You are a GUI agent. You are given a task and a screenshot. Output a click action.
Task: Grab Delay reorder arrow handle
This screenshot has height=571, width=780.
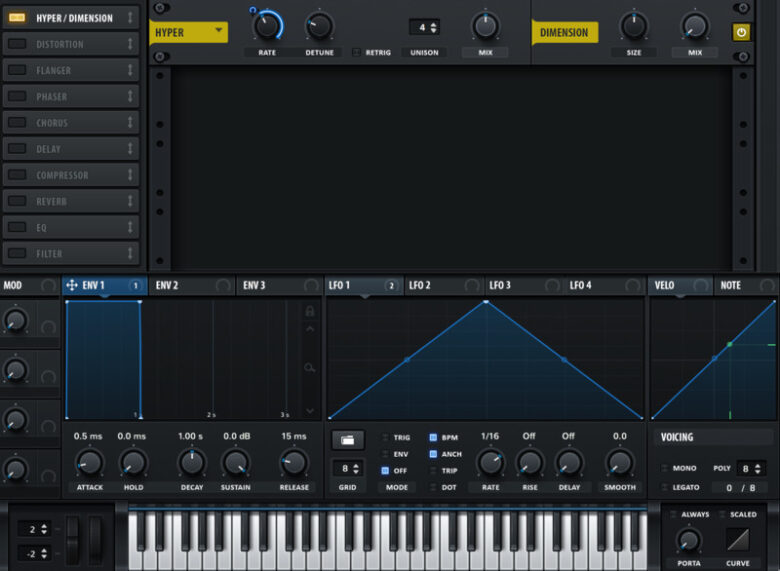[130, 148]
